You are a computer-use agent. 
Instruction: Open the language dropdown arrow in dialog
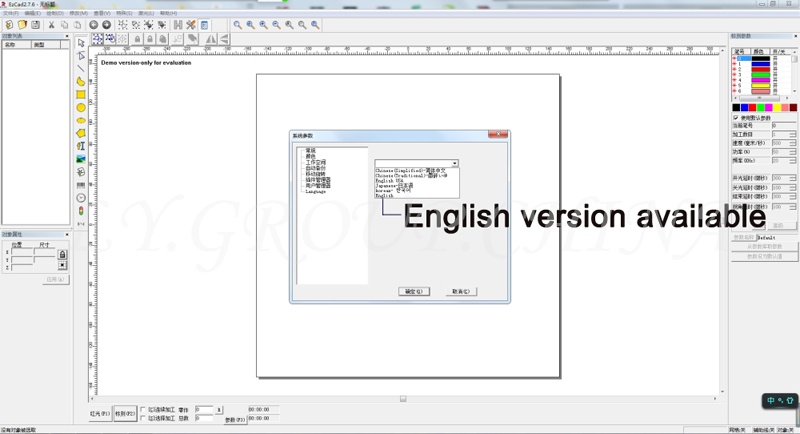455,163
